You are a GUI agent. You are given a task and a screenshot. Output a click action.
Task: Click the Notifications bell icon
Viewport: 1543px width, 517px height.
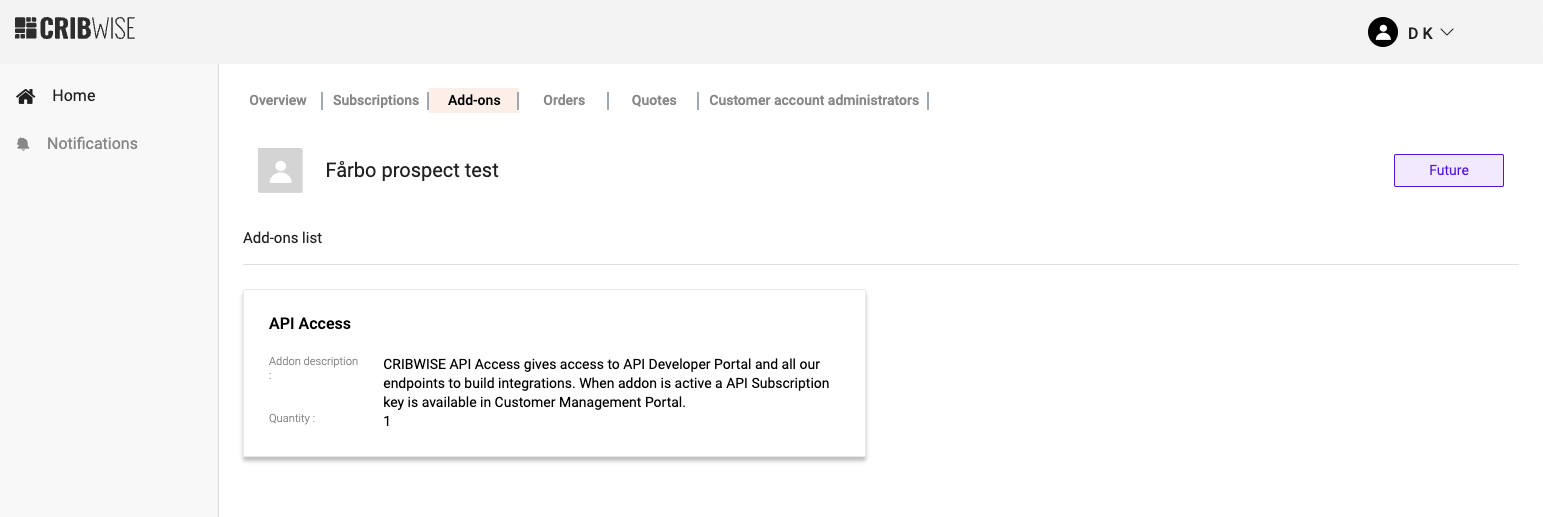click(23, 144)
